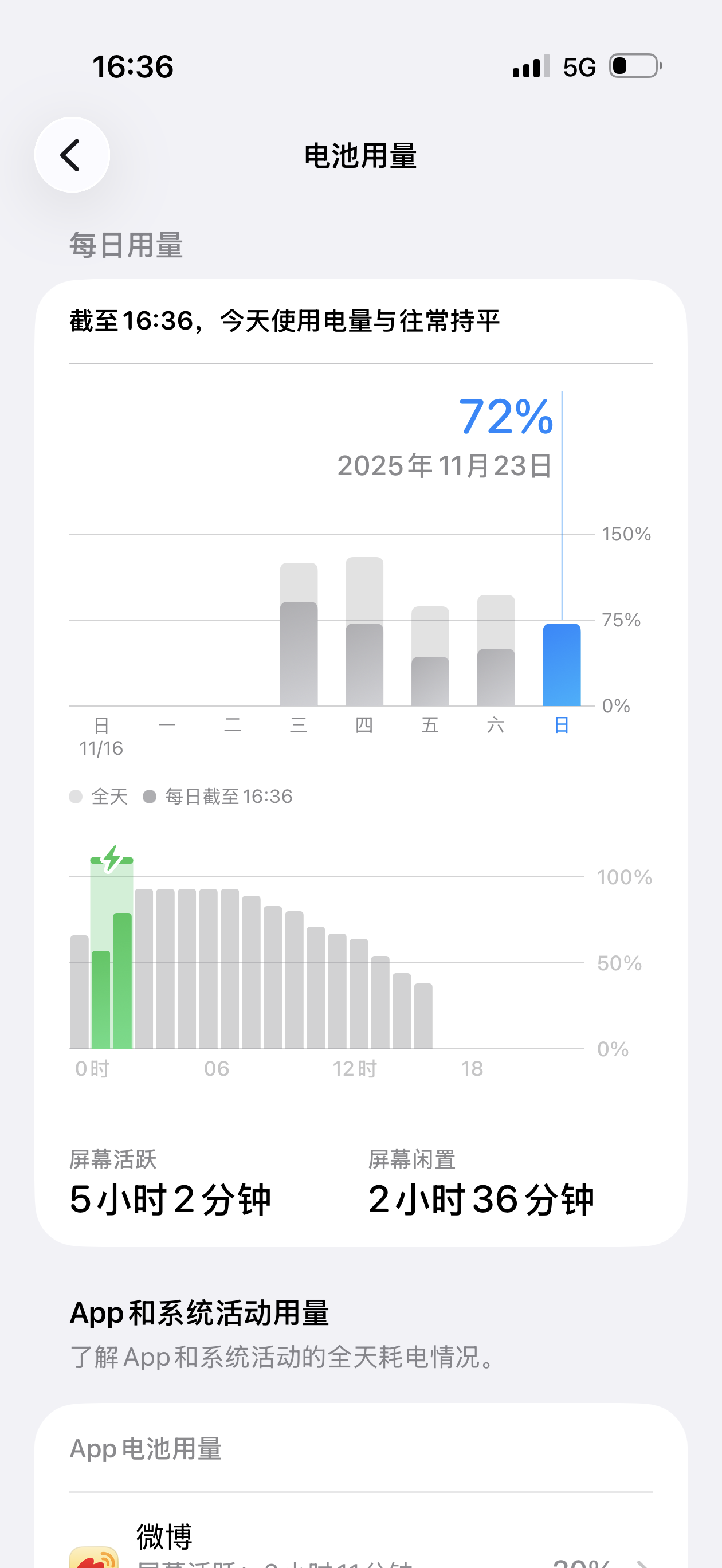Tap the battery icon in status bar
Screen dimensions: 722x1568
pyautogui.click(x=635, y=66)
